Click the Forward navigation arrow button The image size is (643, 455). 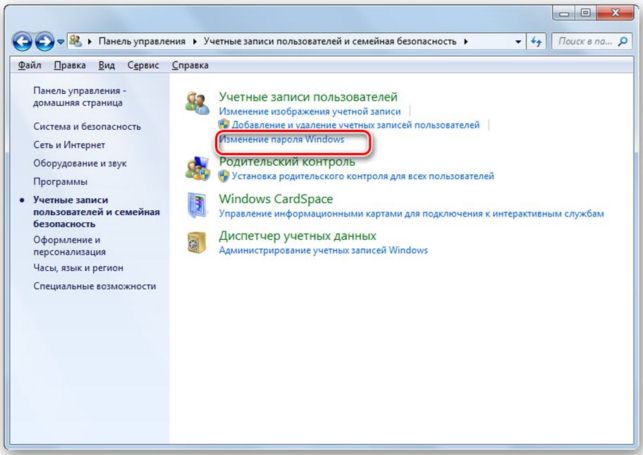coord(44,41)
